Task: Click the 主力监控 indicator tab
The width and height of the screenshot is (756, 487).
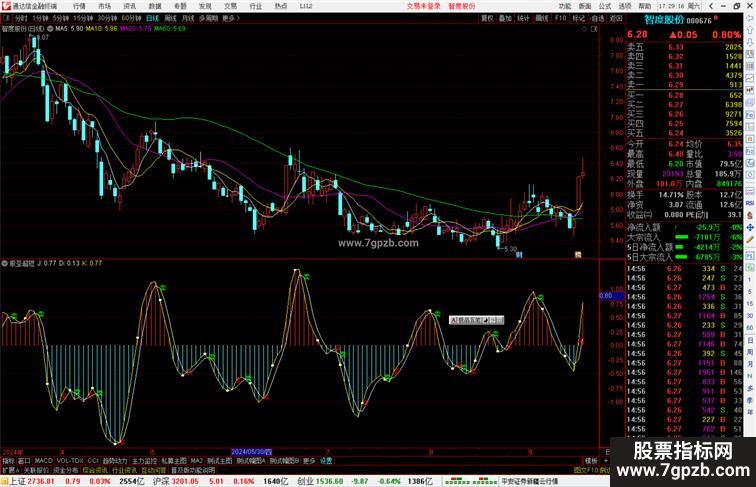Action: tap(144, 461)
